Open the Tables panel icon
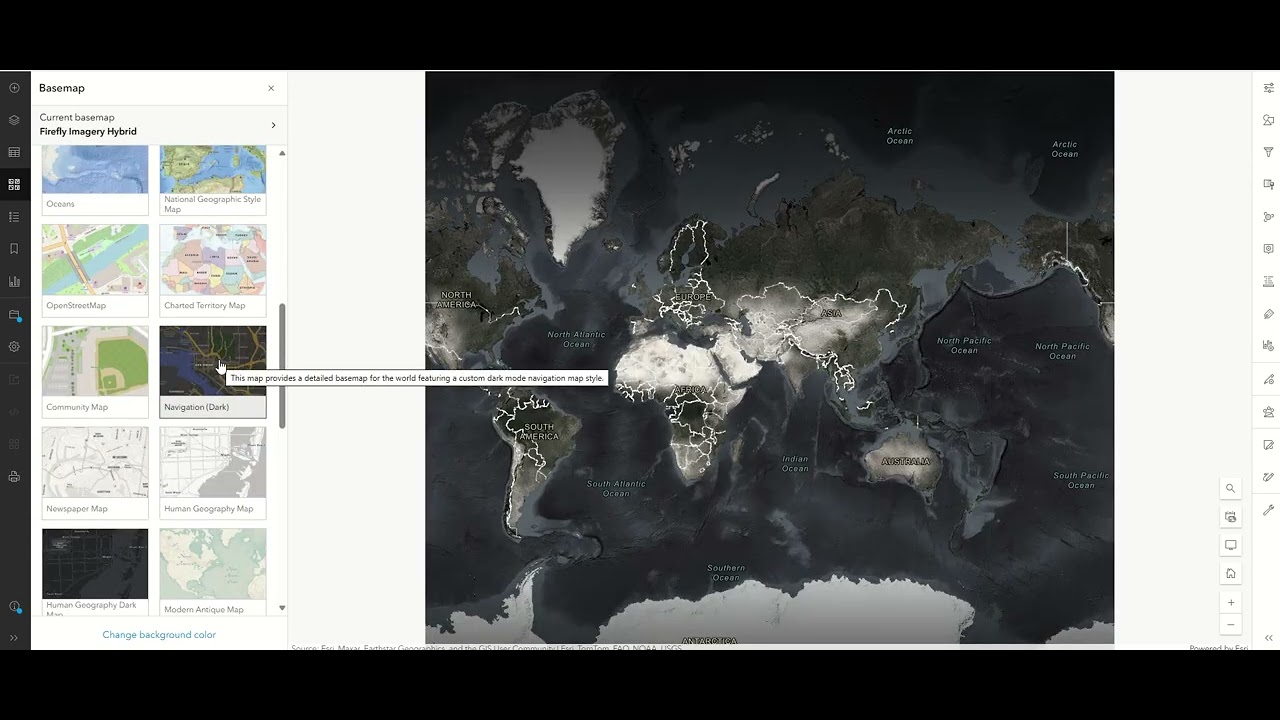This screenshot has height=720, width=1280. (x=14, y=152)
